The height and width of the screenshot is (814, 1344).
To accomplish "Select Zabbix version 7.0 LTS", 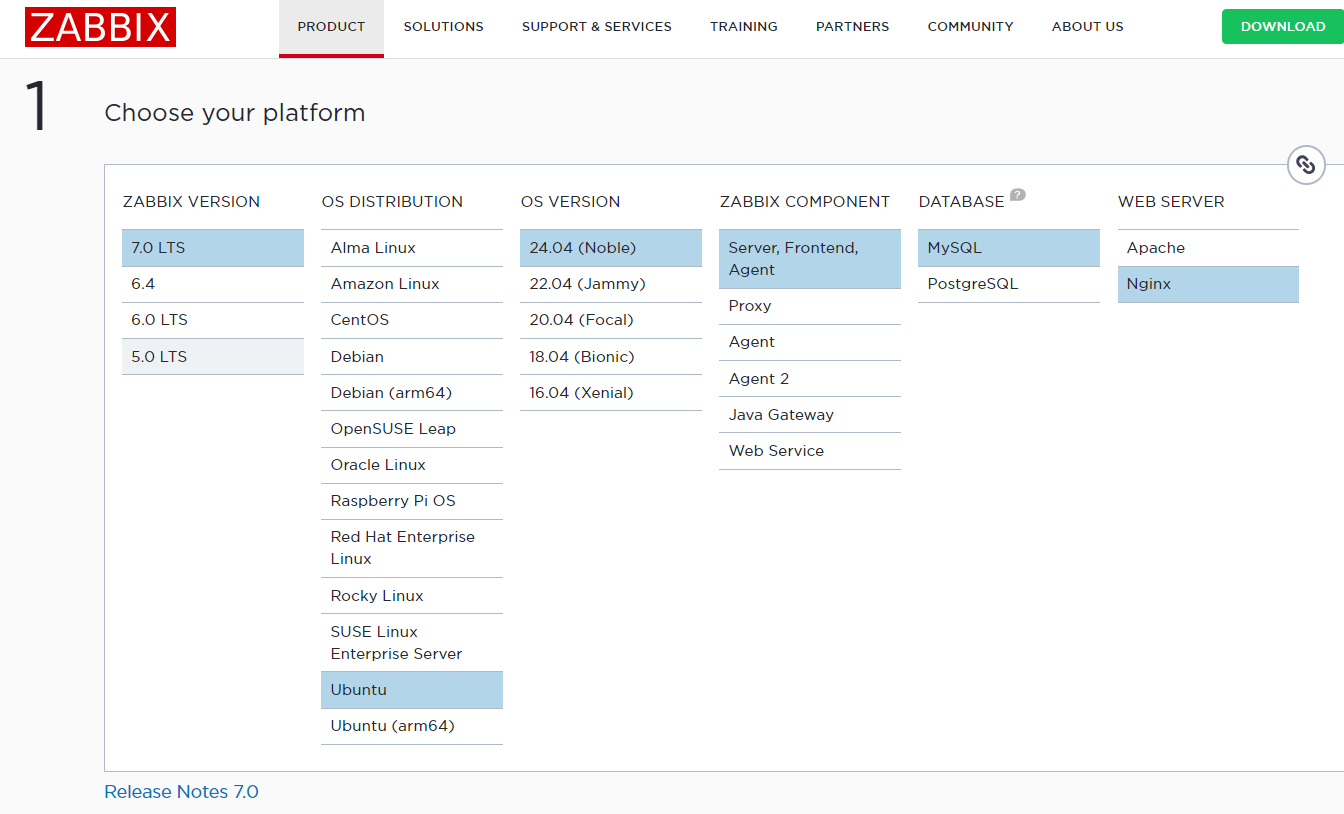I will pos(213,248).
